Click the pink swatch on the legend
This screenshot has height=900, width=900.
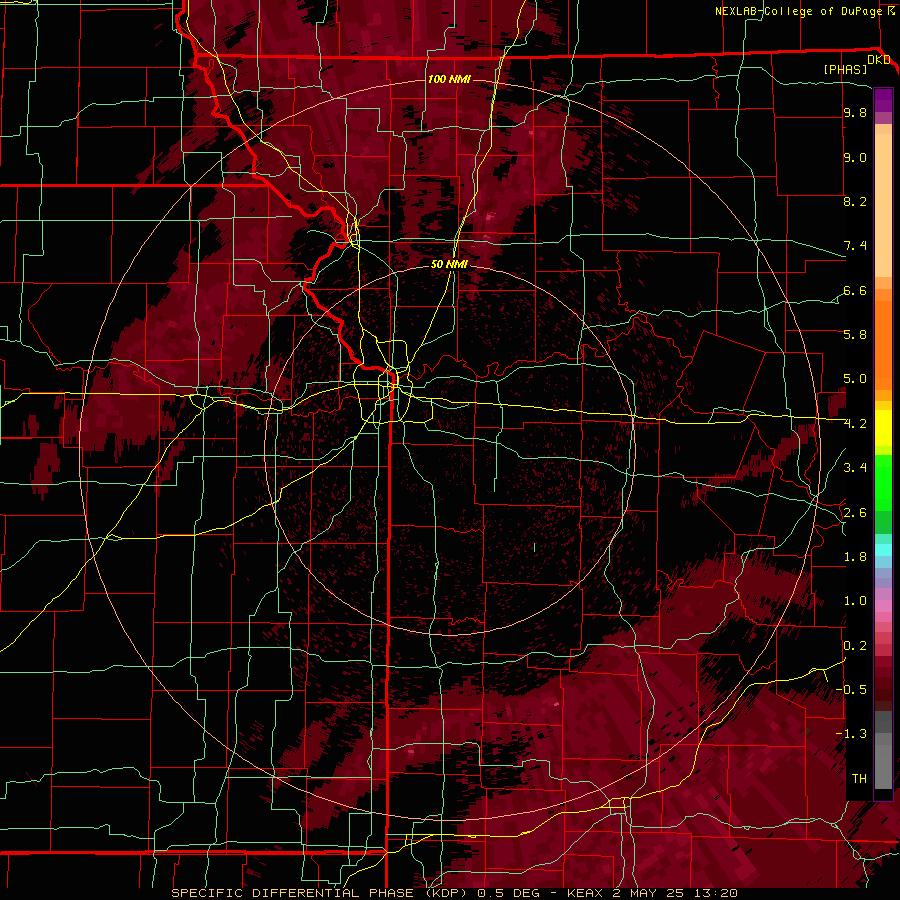pos(883,606)
